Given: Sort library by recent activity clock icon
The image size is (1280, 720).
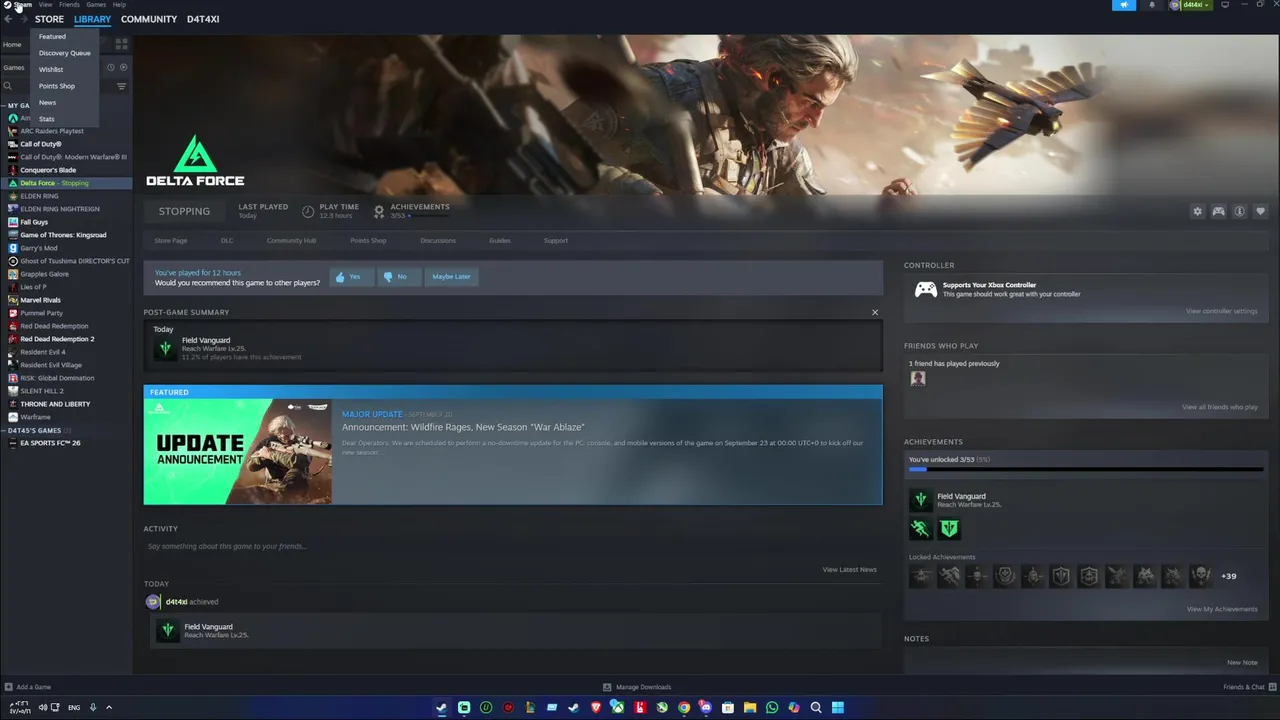Looking at the screenshot, I should coord(111,67).
